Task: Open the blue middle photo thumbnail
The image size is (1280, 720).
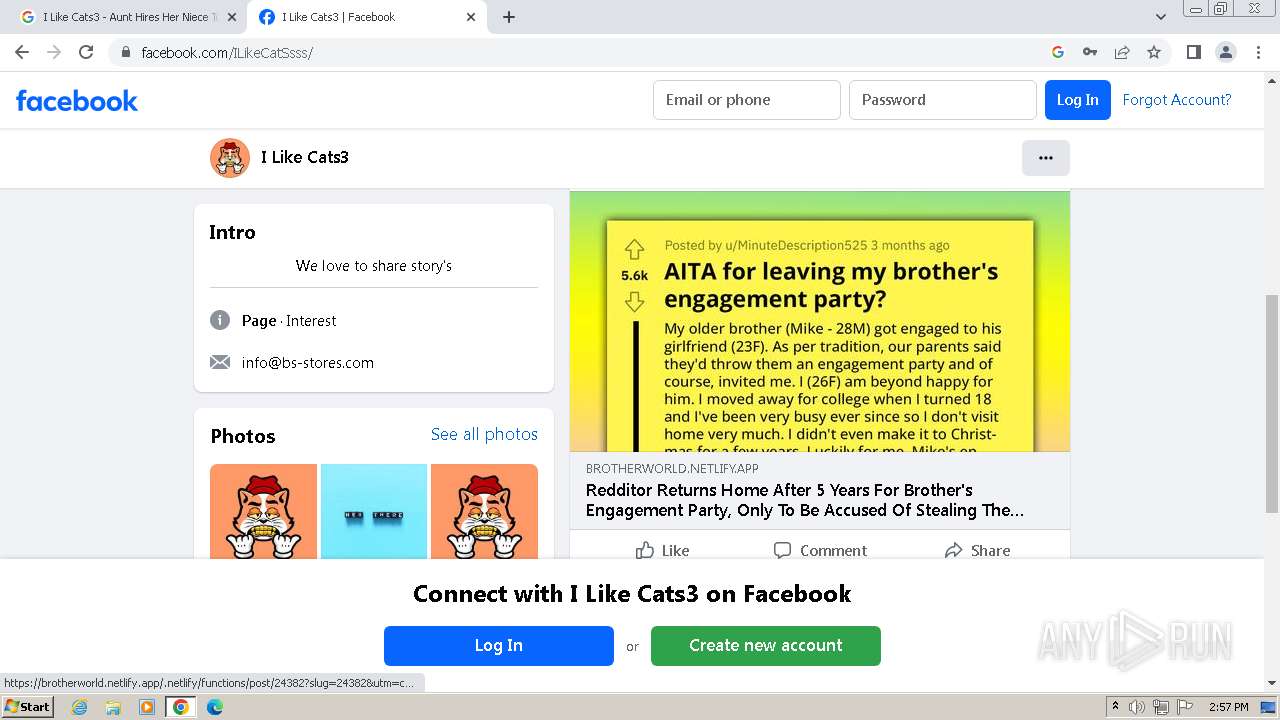Action: (374, 511)
